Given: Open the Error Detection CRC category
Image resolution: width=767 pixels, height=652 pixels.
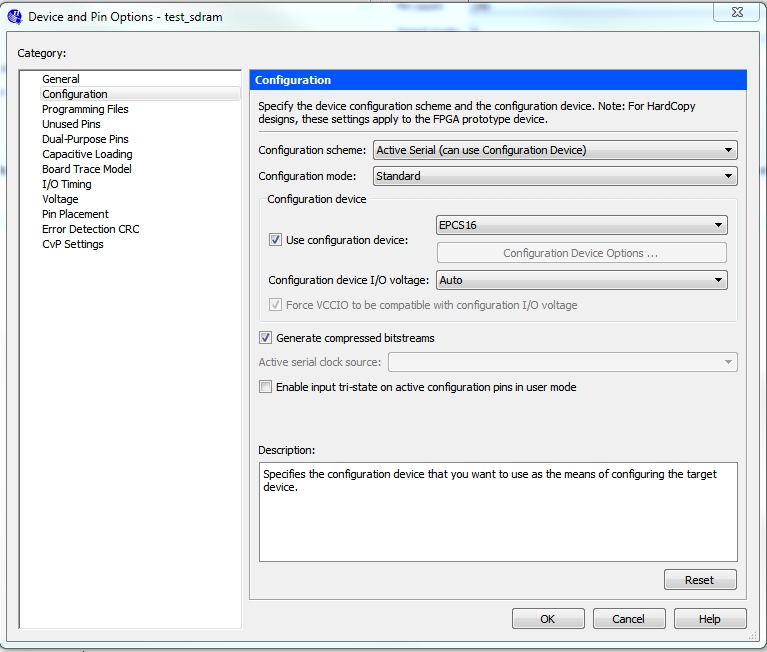Looking at the screenshot, I should [90, 229].
